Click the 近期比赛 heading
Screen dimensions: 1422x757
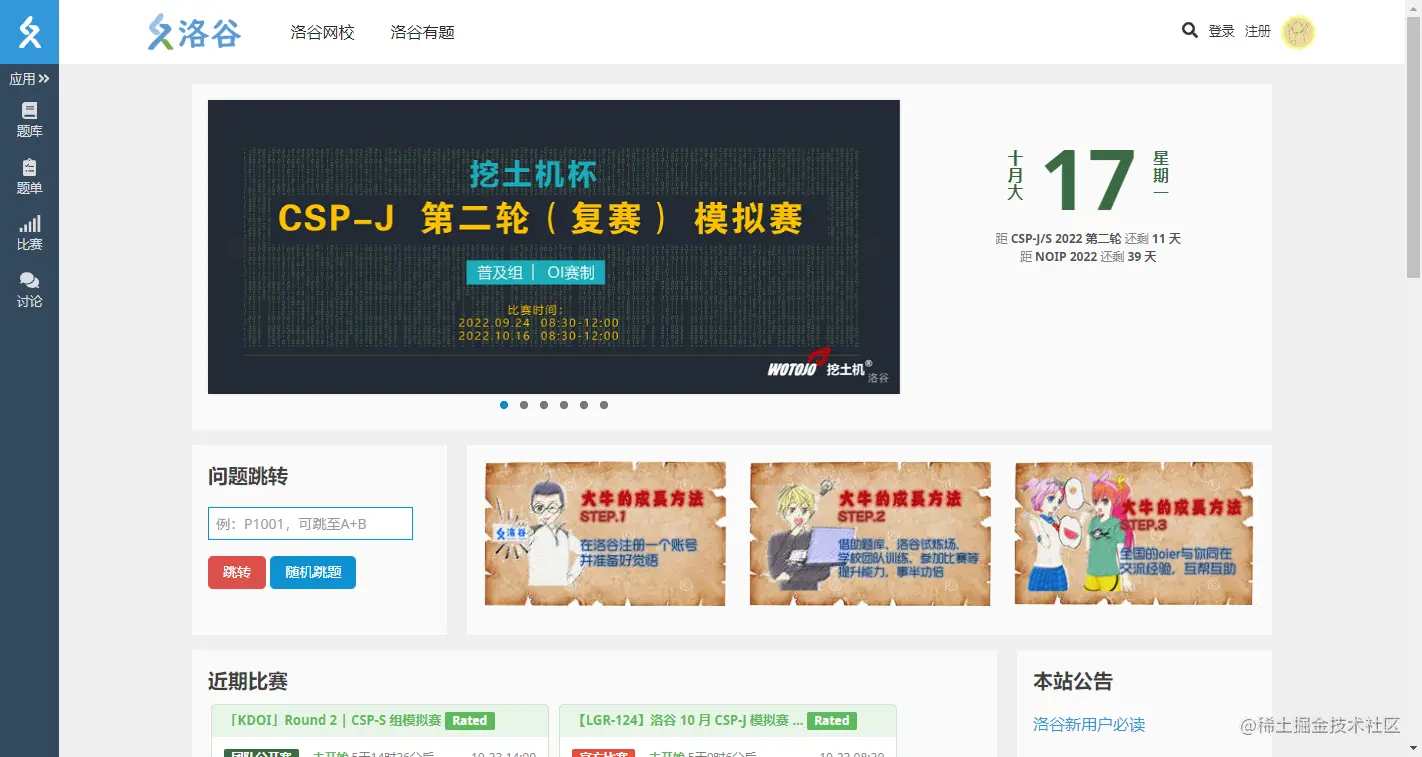(x=248, y=681)
